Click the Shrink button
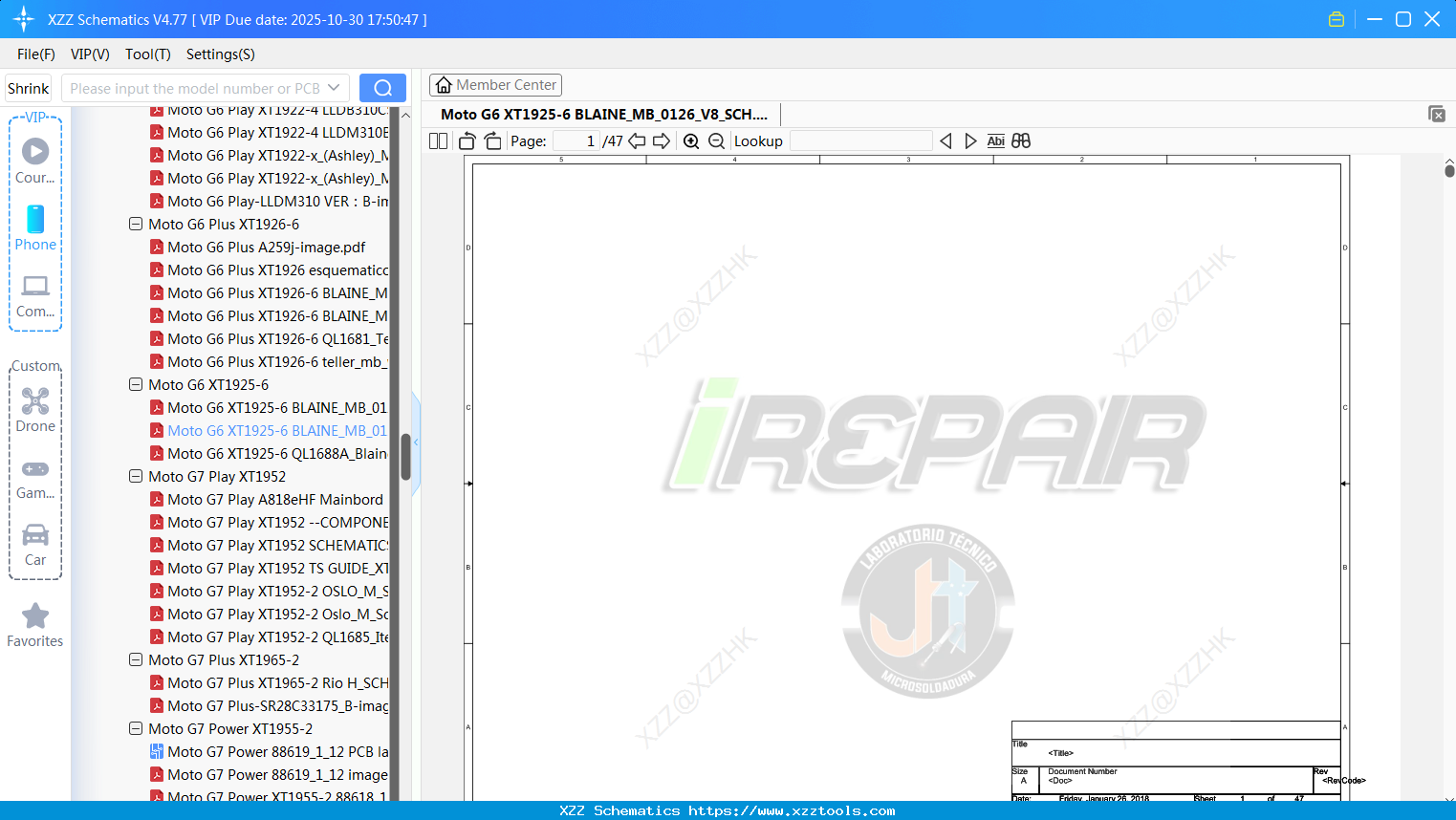The height and width of the screenshot is (820, 1456). point(28,88)
